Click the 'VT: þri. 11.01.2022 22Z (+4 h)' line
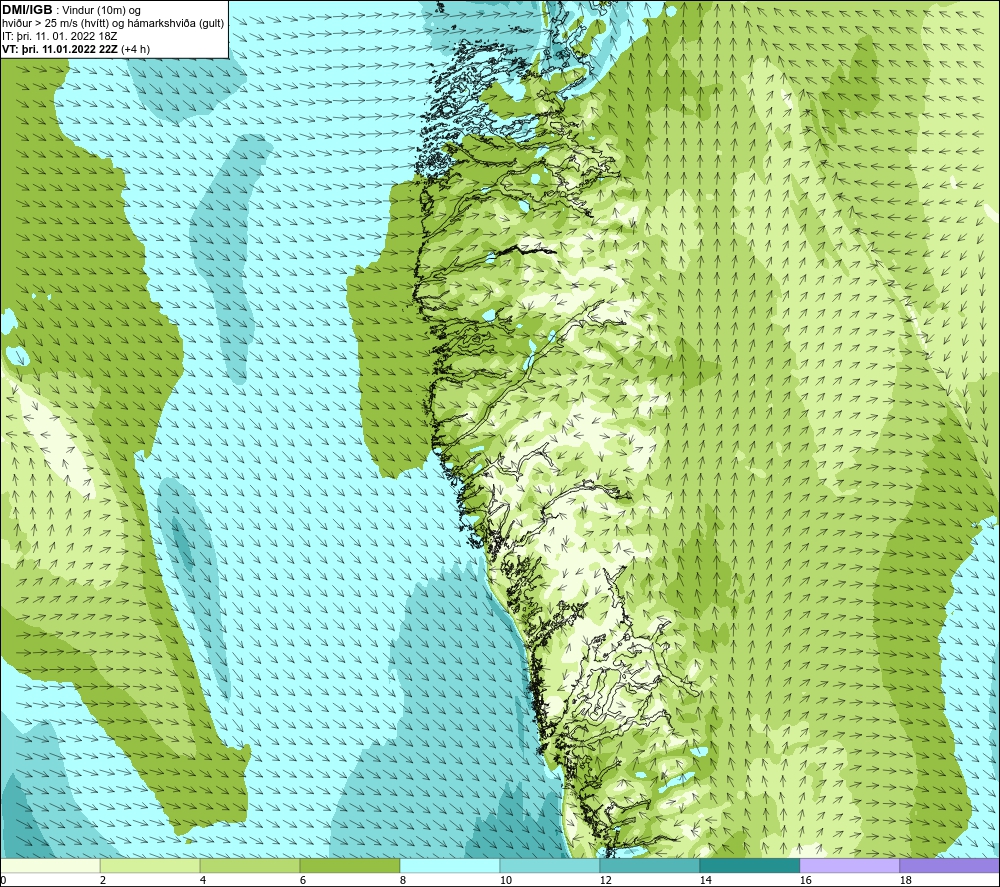 [76, 49]
